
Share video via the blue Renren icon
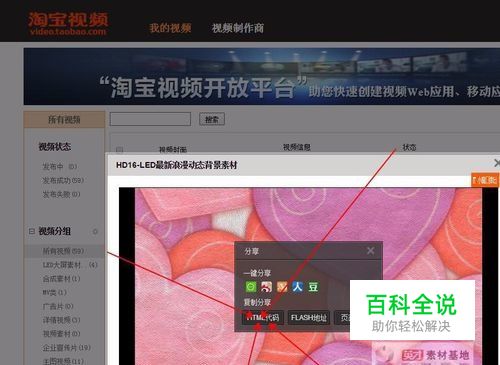click(x=297, y=286)
